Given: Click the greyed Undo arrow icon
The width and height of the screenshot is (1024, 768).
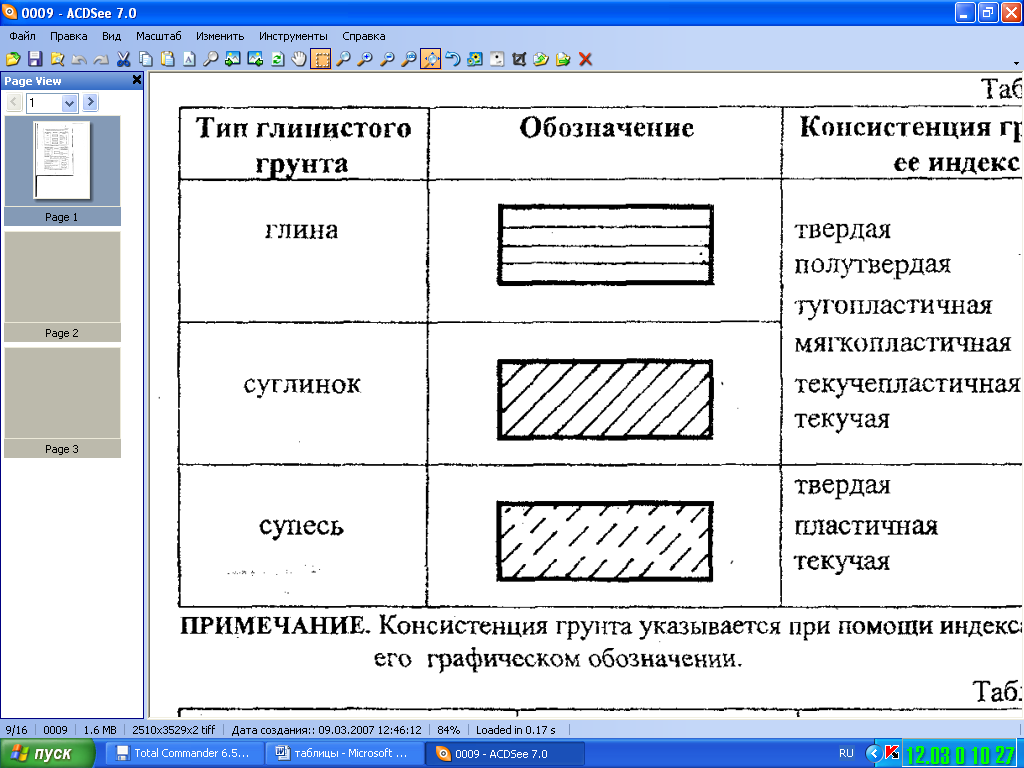Looking at the screenshot, I should click(x=79, y=59).
